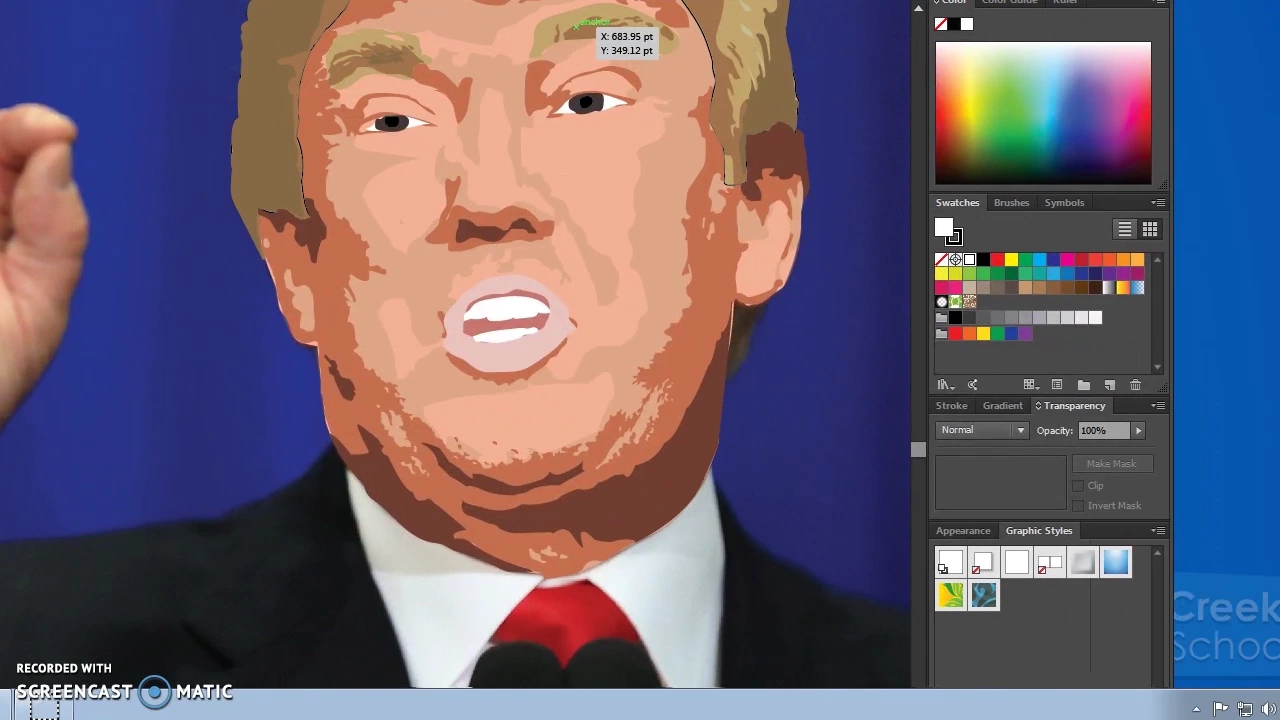Screen dimensions: 1280x720
Task: Open Swatch Libraries menu icon
Action: coord(944,385)
